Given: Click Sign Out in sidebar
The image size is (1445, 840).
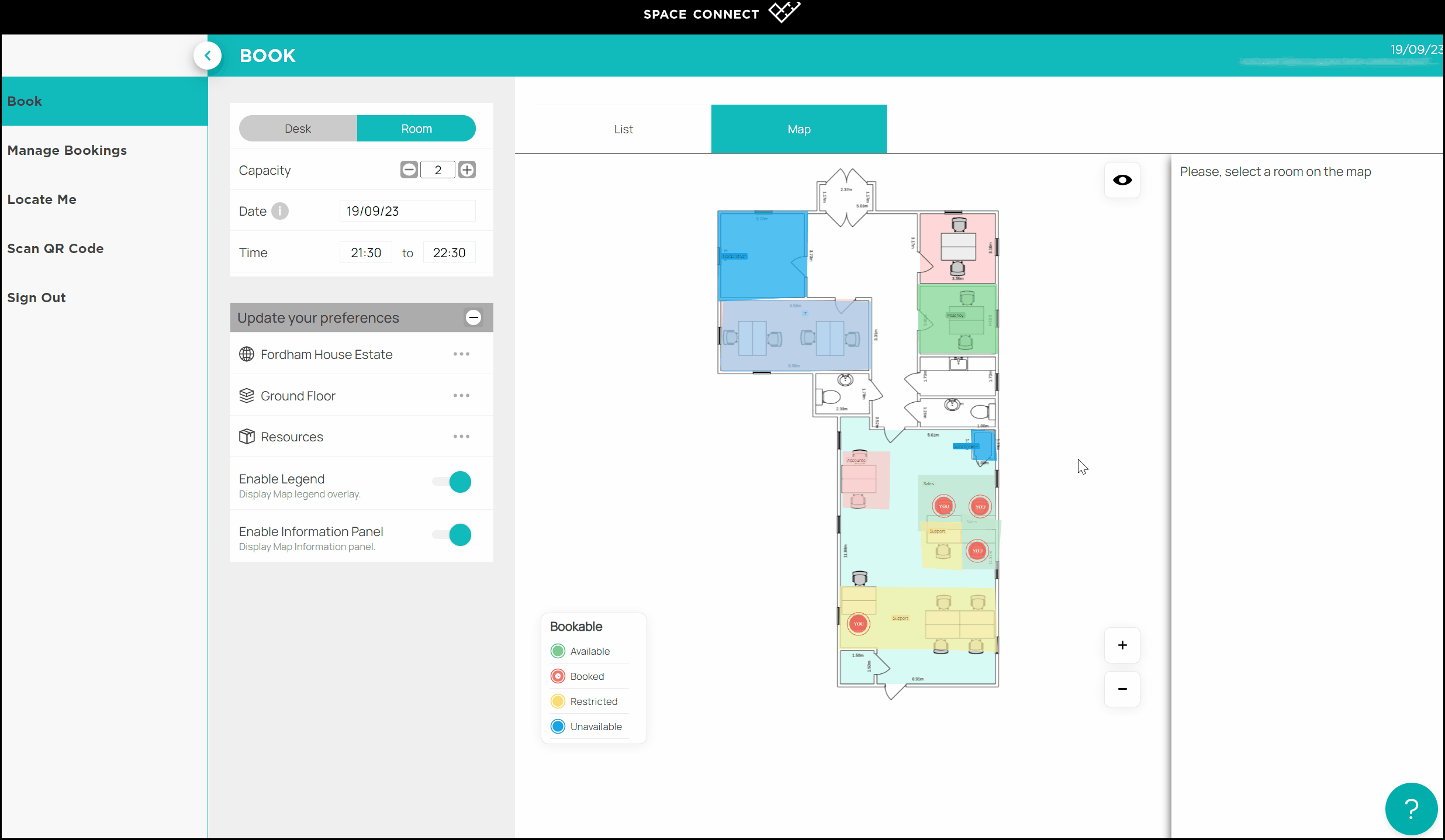Looking at the screenshot, I should pos(36,298).
